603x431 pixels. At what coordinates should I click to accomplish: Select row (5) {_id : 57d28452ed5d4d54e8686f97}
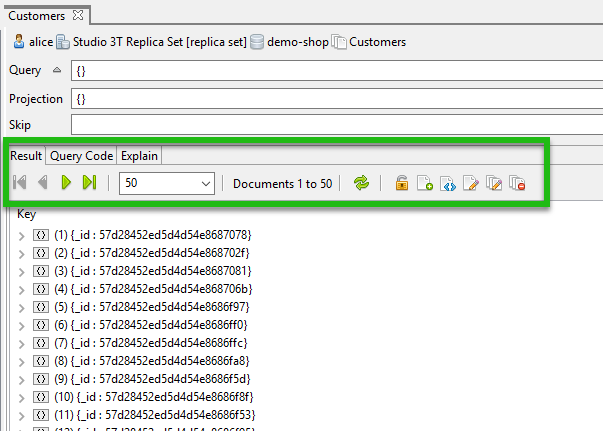[152, 307]
